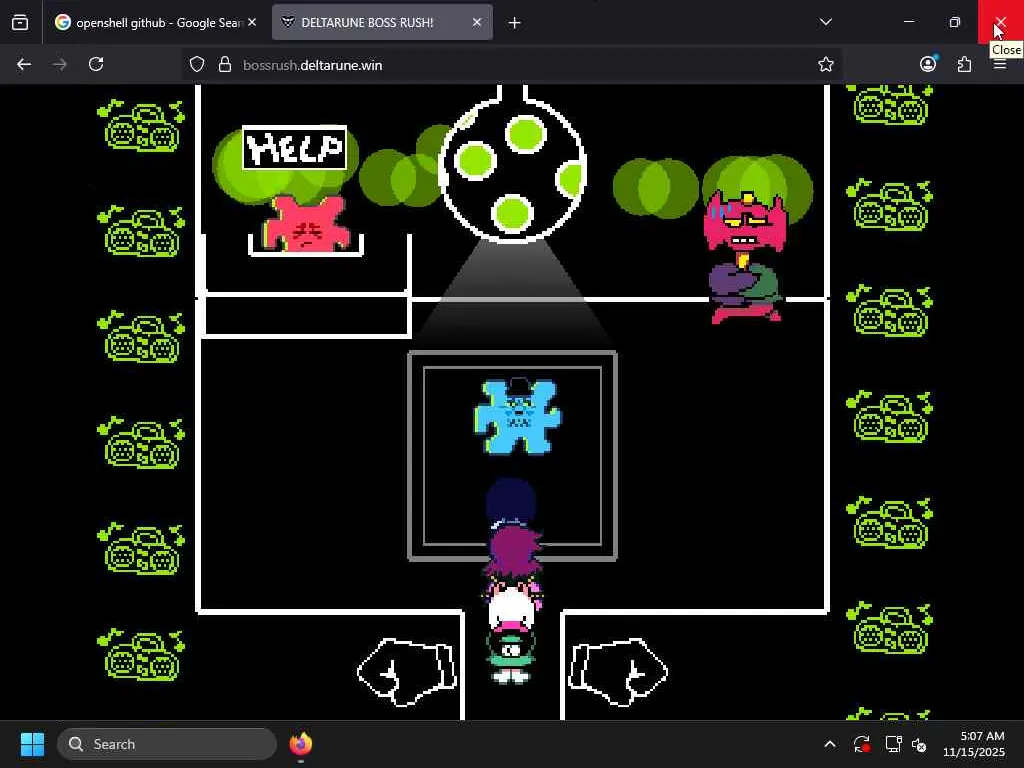Click the caged red puzzle-piece character
The height and width of the screenshot is (768, 1024).
(306, 225)
